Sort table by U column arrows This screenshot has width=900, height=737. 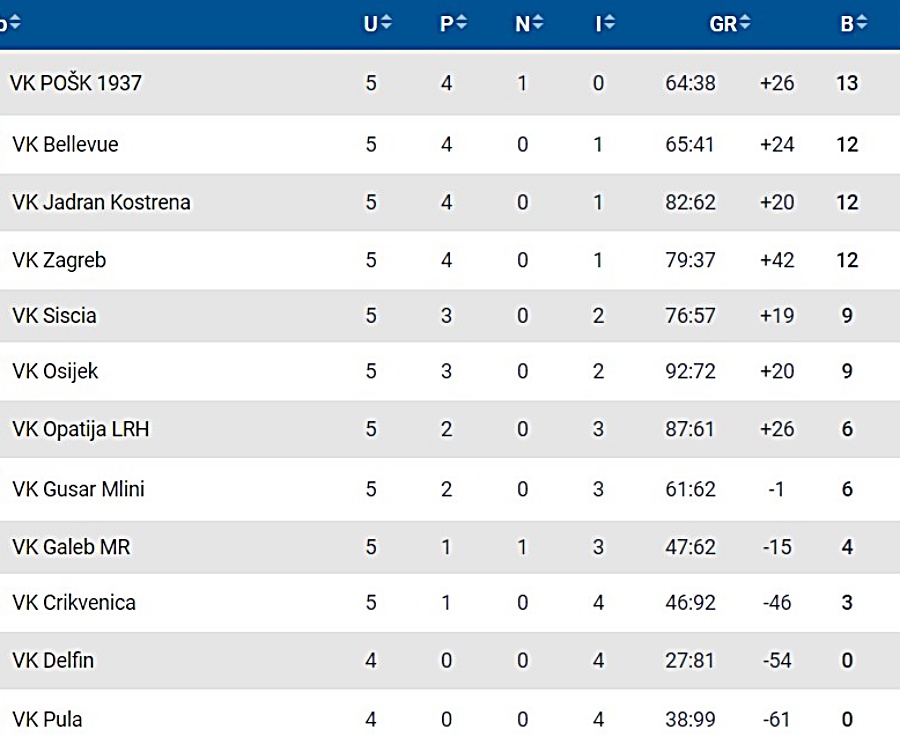pyautogui.click(x=386, y=24)
